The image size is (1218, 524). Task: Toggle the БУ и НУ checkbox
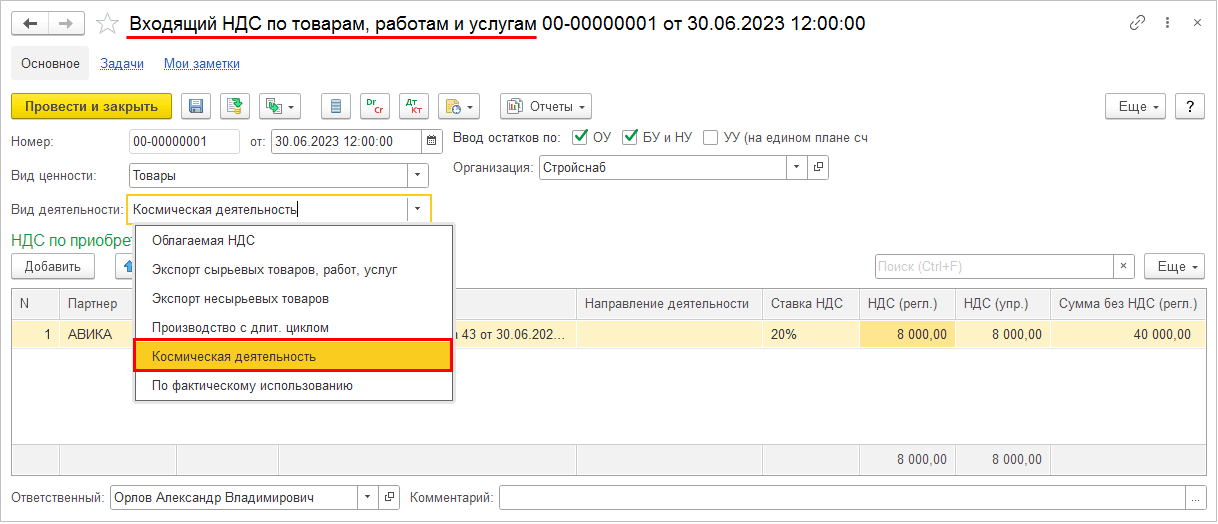coord(630,137)
